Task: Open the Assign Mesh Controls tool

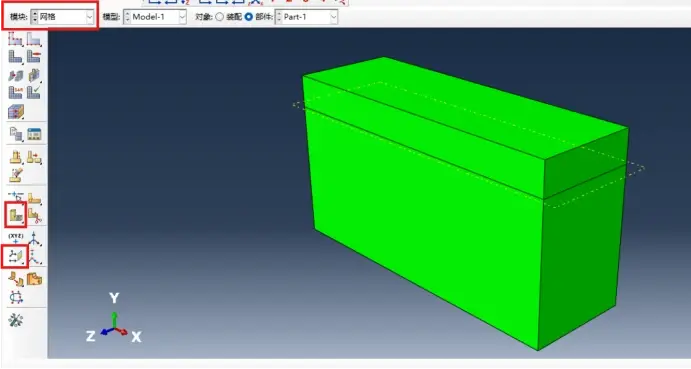Action: click(x=15, y=75)
